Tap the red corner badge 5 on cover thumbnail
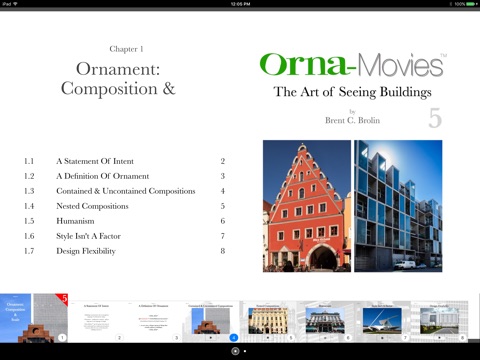 (x=63, y=298)
